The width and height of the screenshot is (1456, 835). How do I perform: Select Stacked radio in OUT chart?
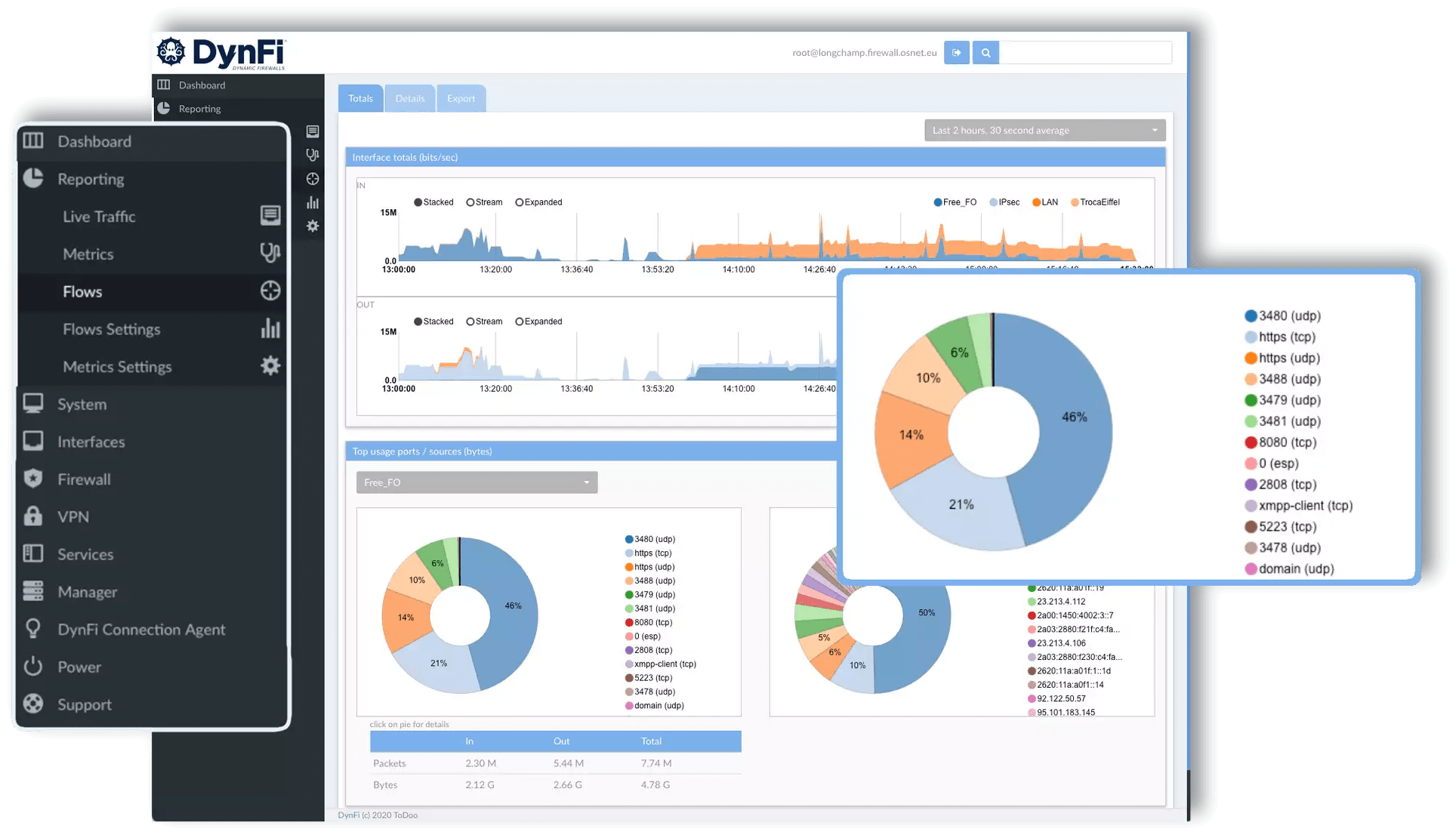(420, 323)
